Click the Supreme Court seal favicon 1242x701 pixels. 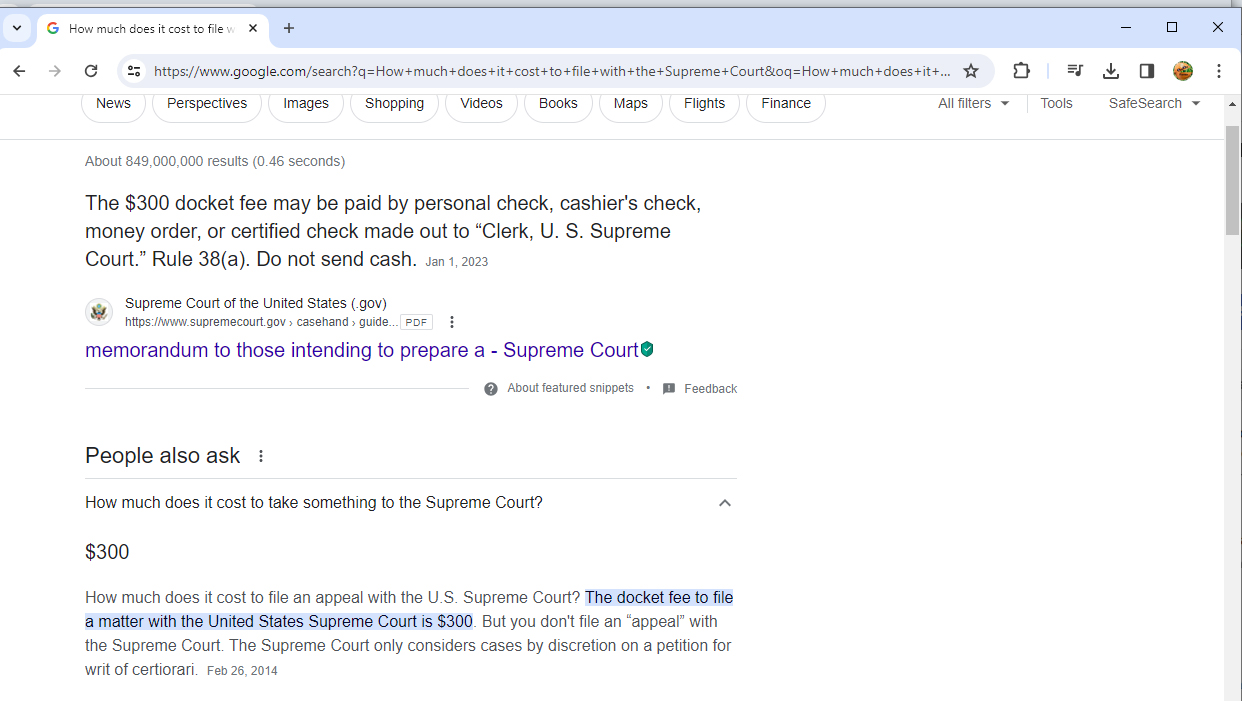pos(99,312)
